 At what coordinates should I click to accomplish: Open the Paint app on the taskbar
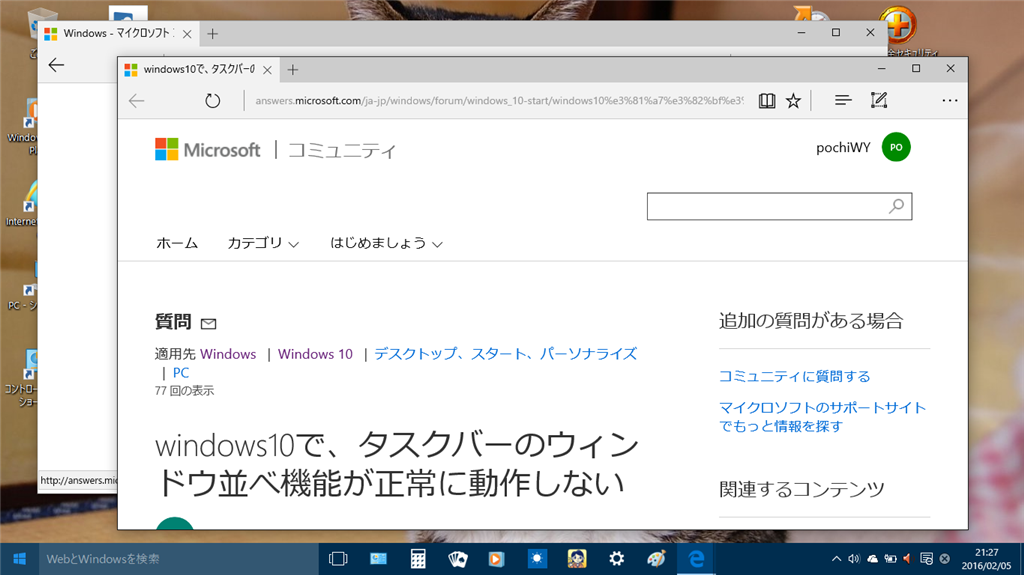[x=656, y=559]
